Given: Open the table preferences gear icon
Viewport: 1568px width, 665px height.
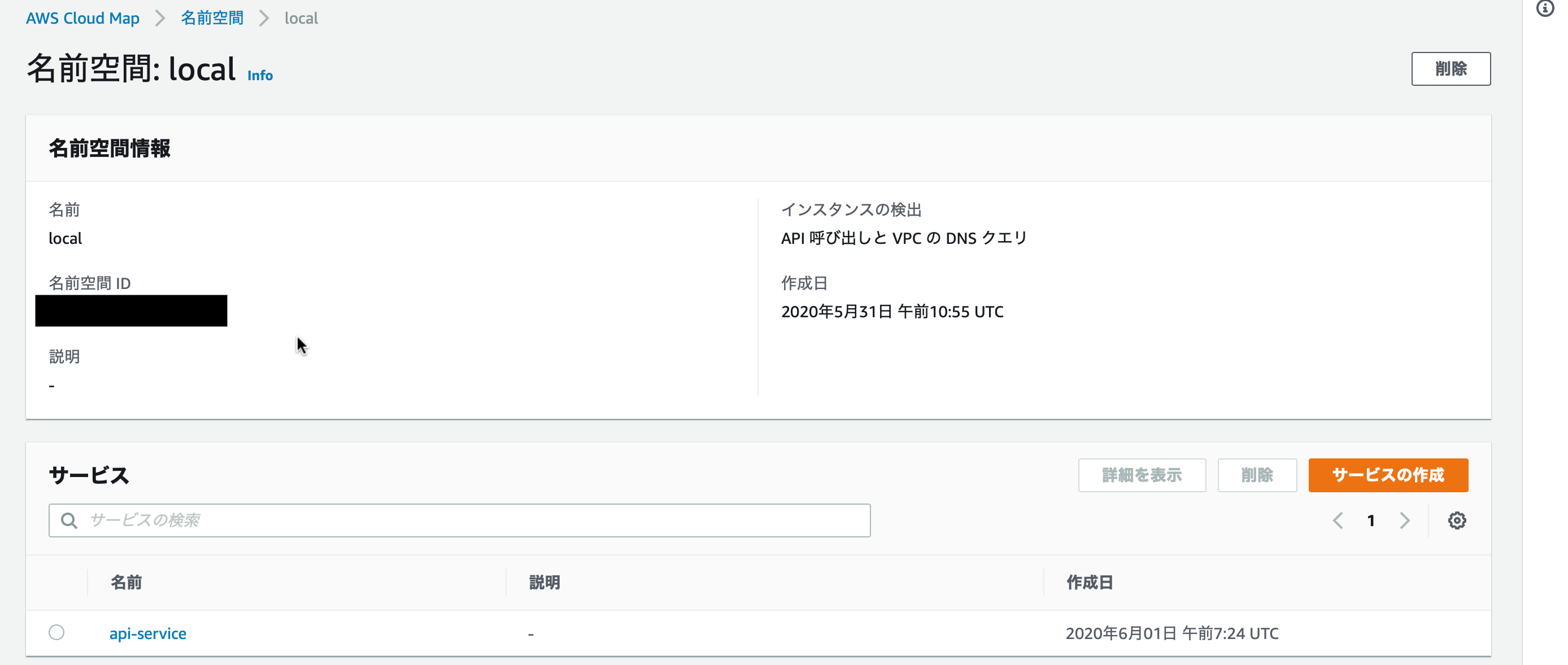Looking at the screenshot, I should (x=1457, y=520).
